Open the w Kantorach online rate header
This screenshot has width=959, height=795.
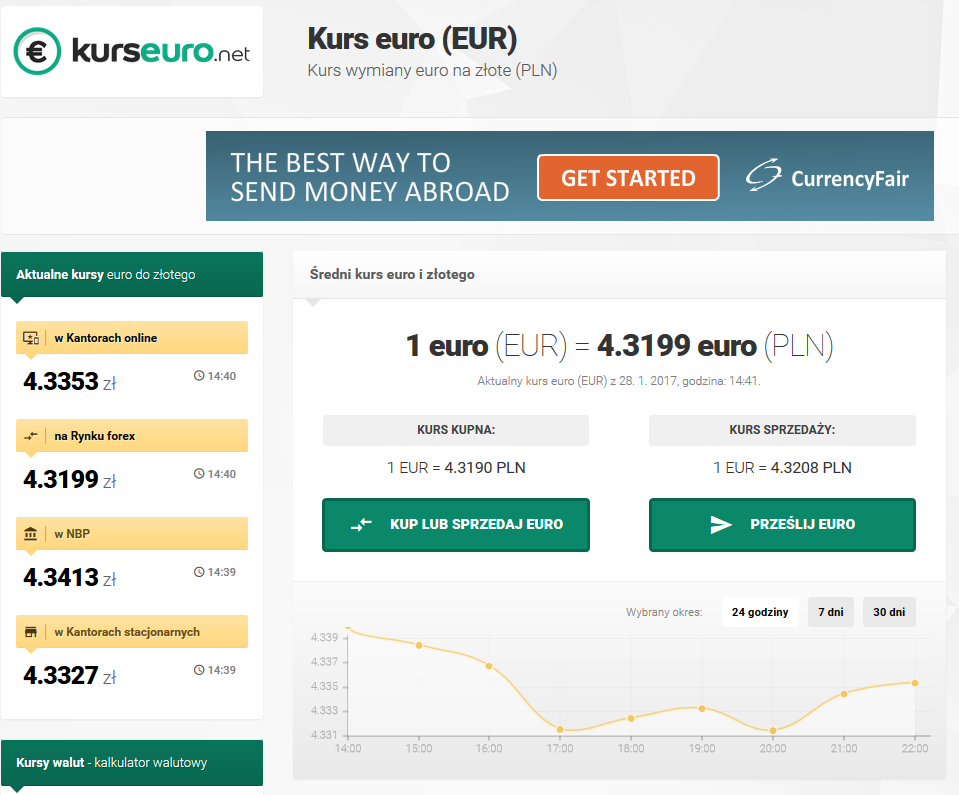point(132,338)
